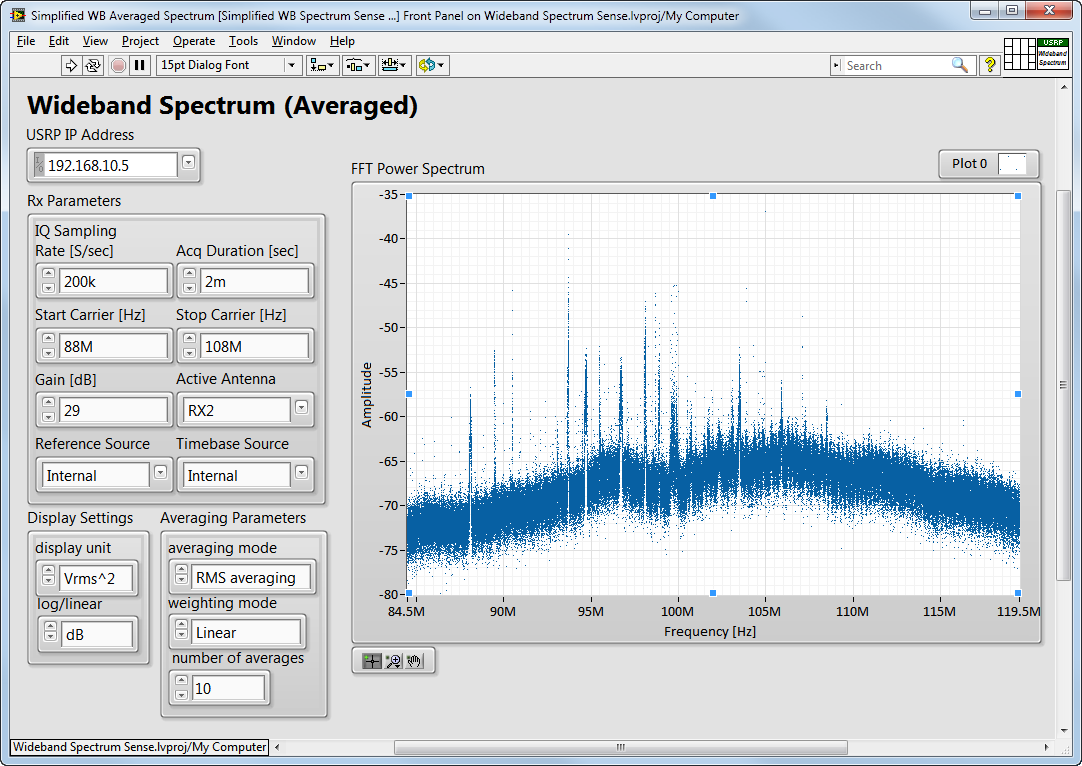
Task: Expand the Active Antenna RX2 dropdown
Action: (302, 408)
